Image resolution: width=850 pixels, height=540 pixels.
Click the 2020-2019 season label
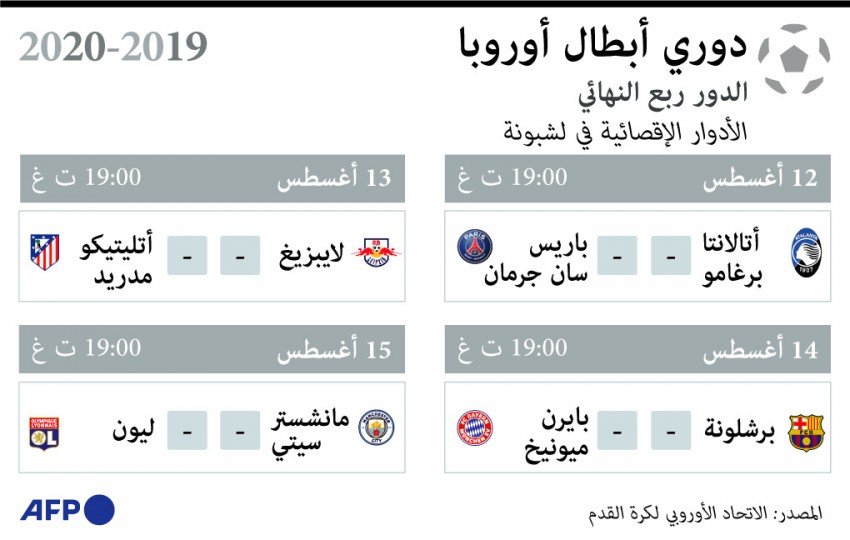pyautogui.click(x=113, y=47)
